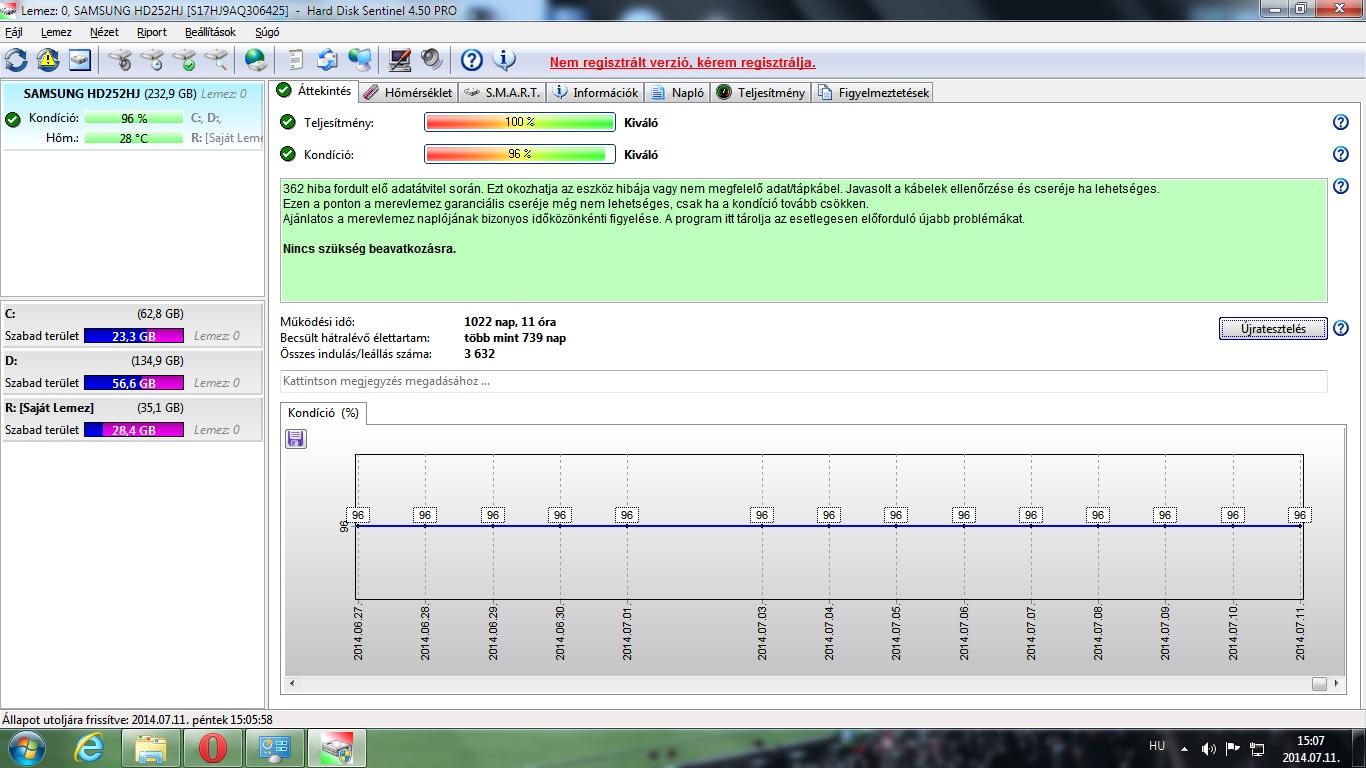Screen dimensions: 1366x768
Task: Click the refresh-with-warning toolbar icon
Action: (x=48, y=60)
